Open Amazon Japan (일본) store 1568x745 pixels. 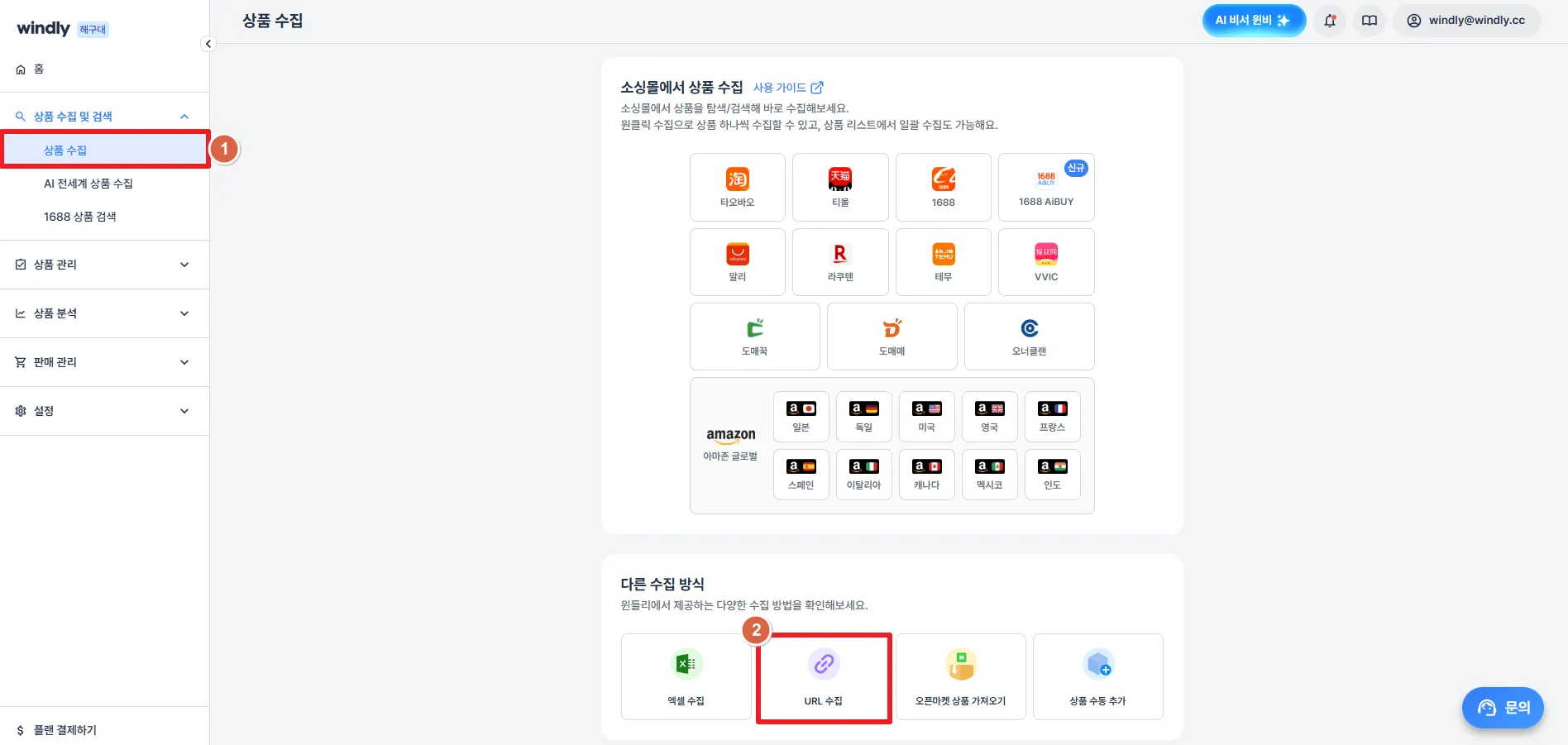coord(801,417)
